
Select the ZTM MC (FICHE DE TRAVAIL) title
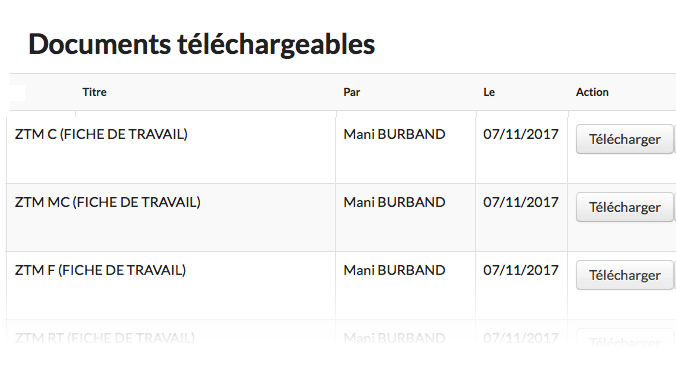(x=108, y=202)
